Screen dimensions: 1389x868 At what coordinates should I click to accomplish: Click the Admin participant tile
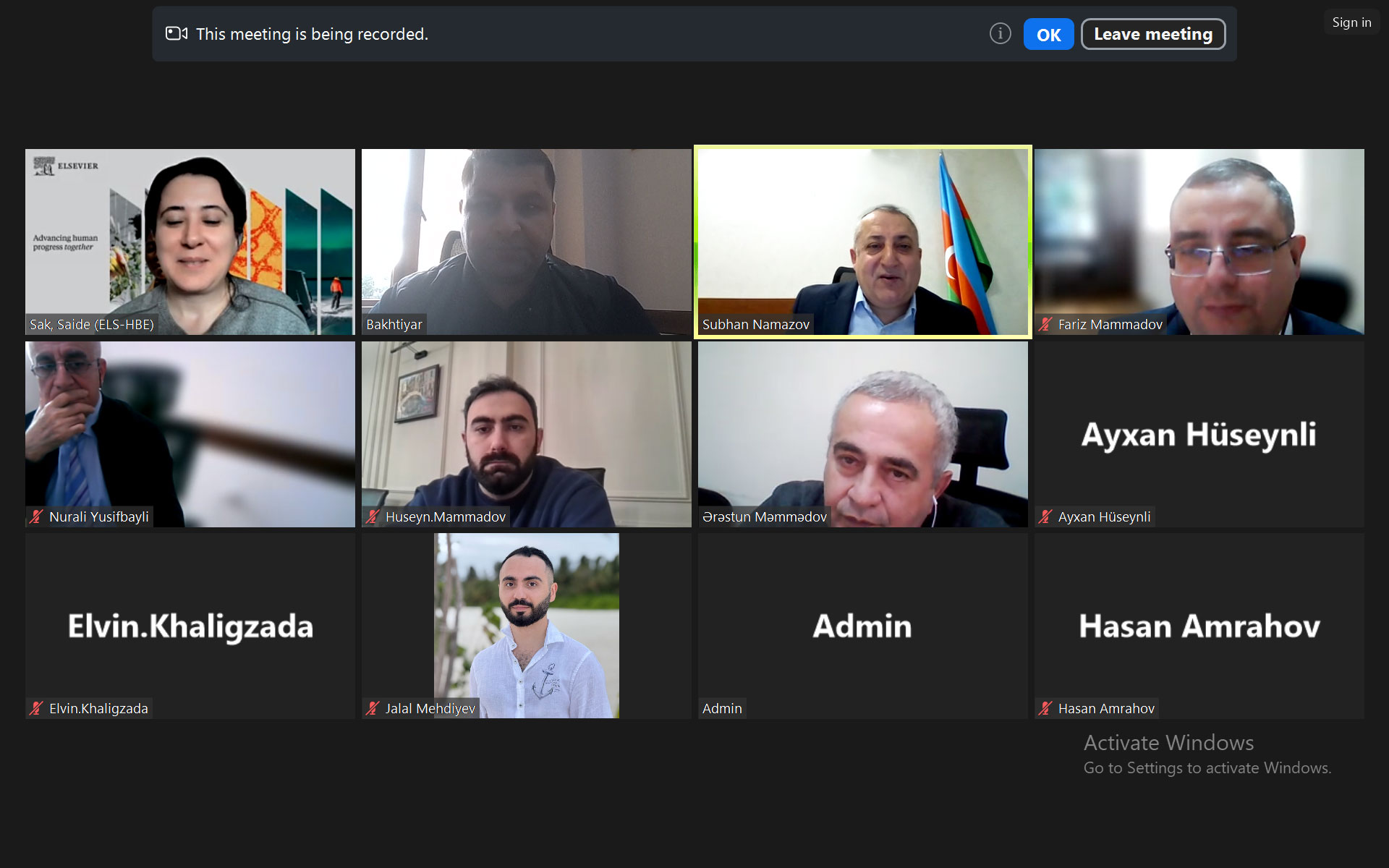point(862,626)
